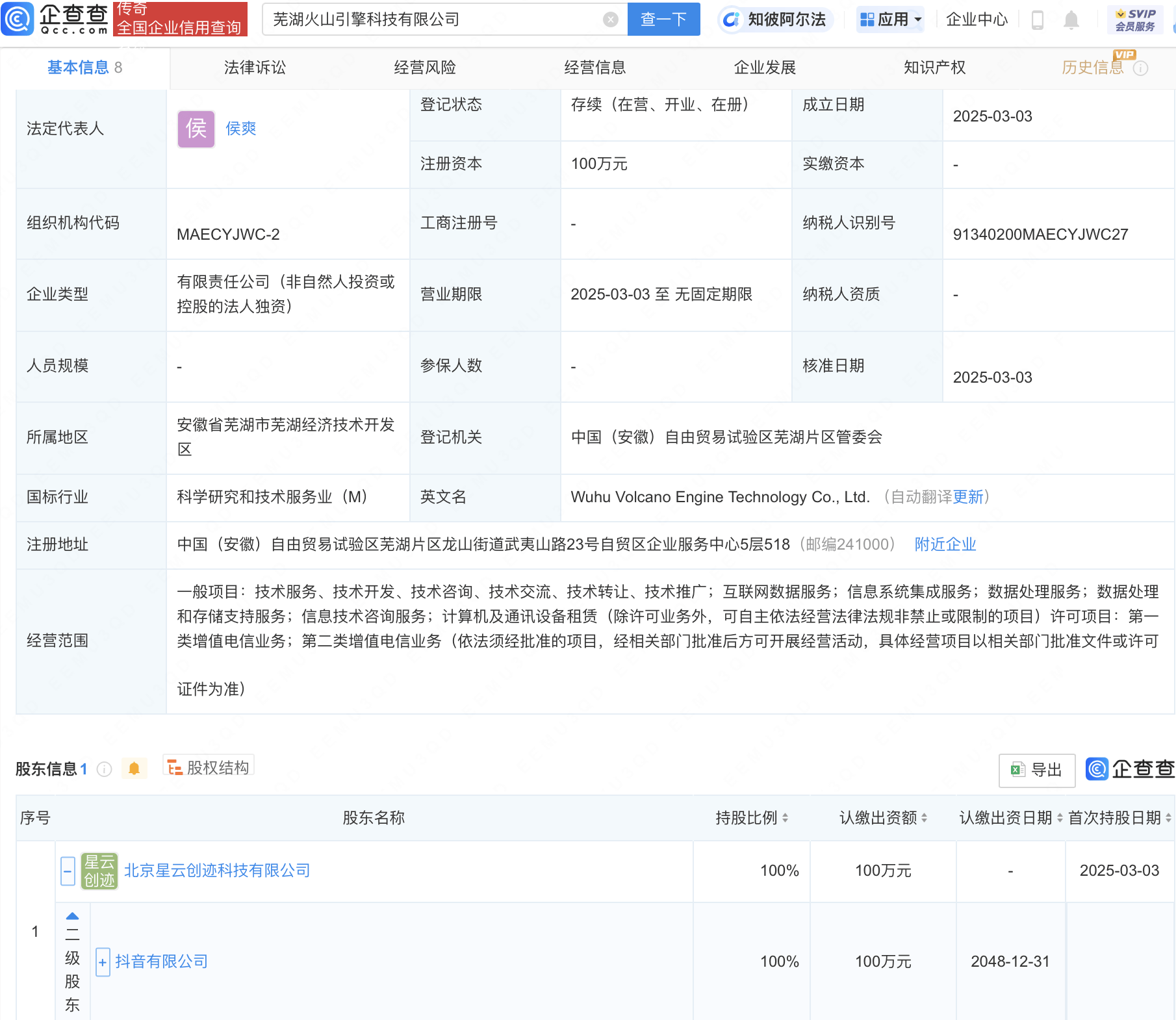Collapse 北京星云创迹科技有限公司 row

[x=68, y=871]
